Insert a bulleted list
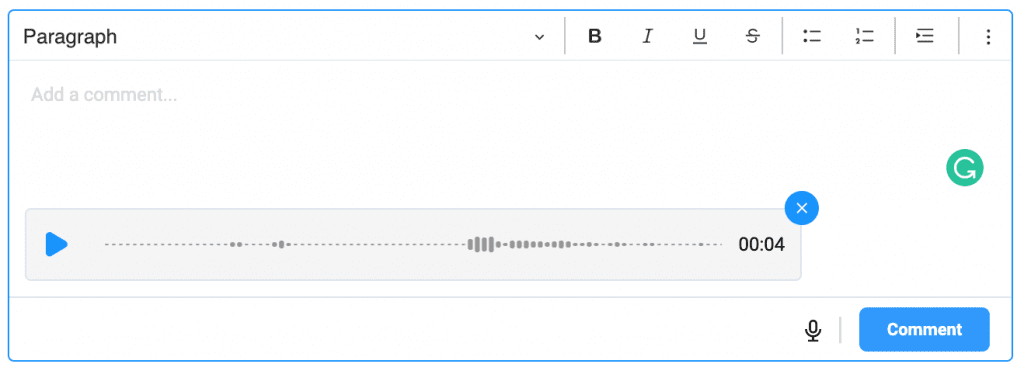 (812, 37)
